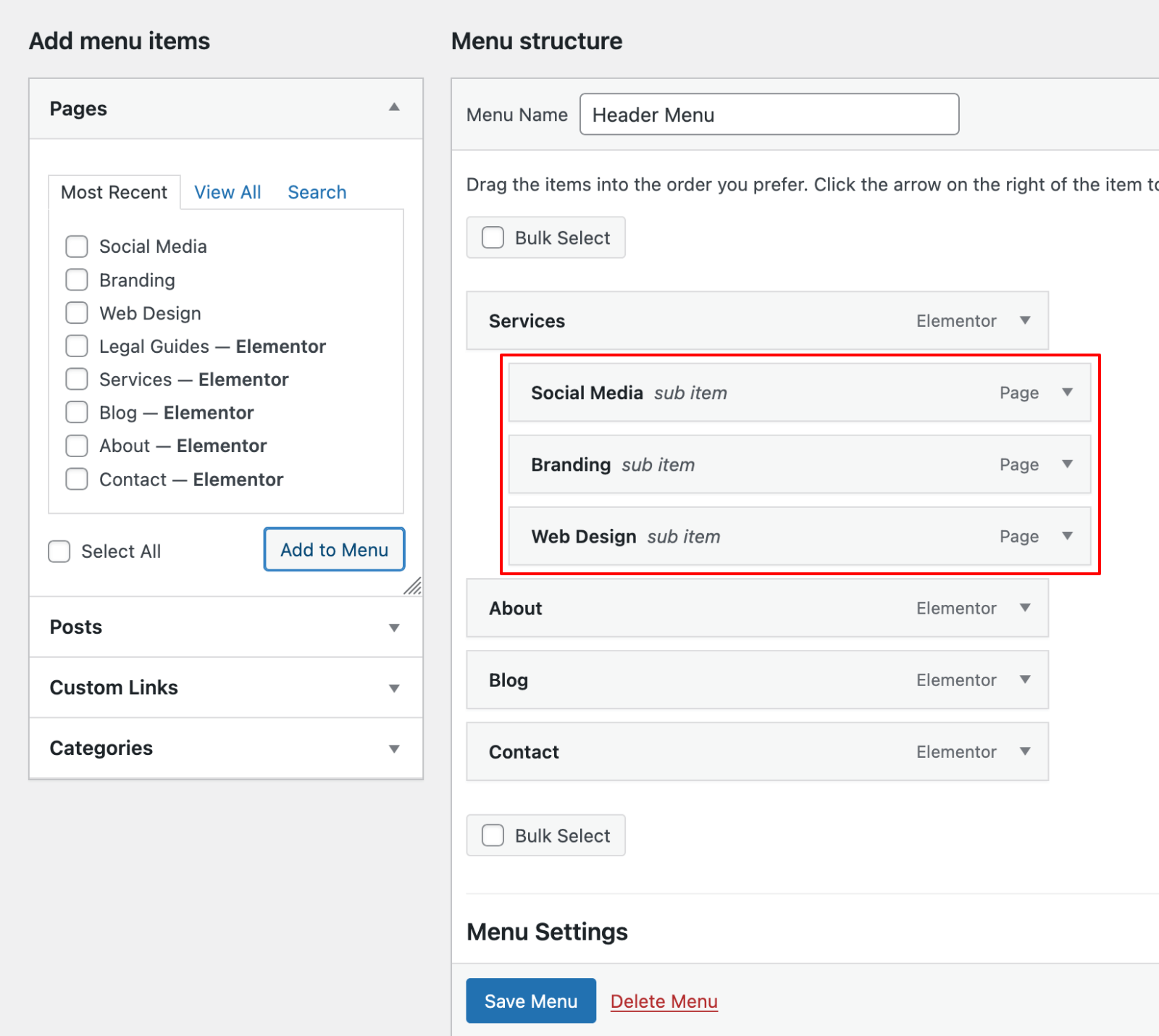Expand Branding sub item arrow
The width and height of the screenshot is (1159, 1036).
(1067, 464)
